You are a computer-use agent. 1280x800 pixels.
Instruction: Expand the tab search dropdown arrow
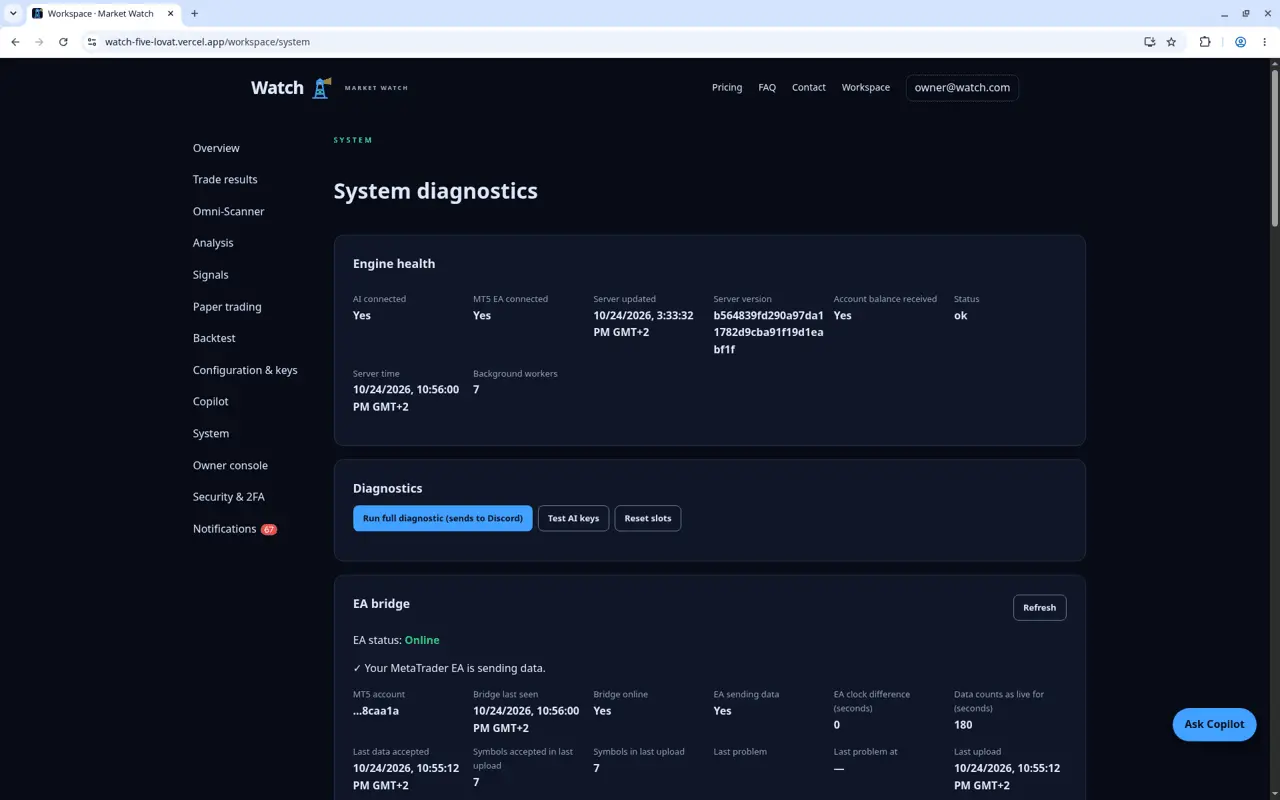[x=13, y=14]
